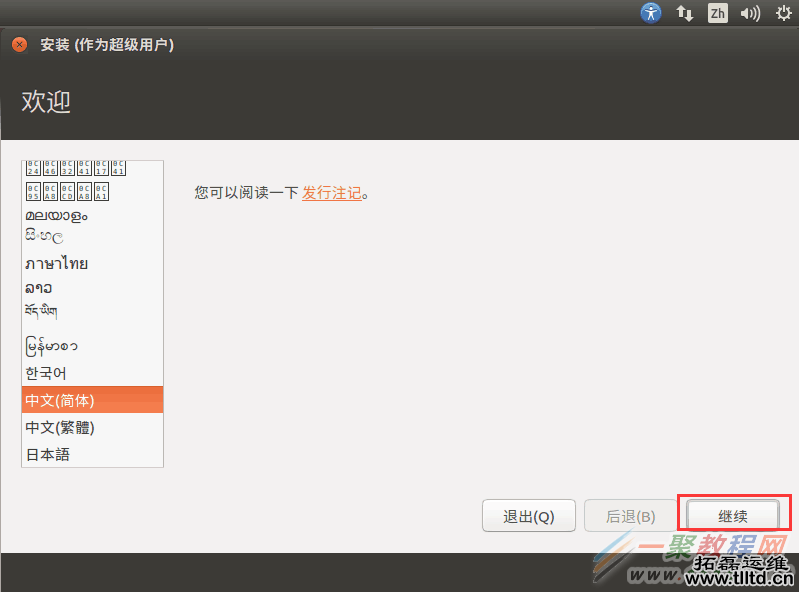Open the network connections indicator

coord(684,13)
